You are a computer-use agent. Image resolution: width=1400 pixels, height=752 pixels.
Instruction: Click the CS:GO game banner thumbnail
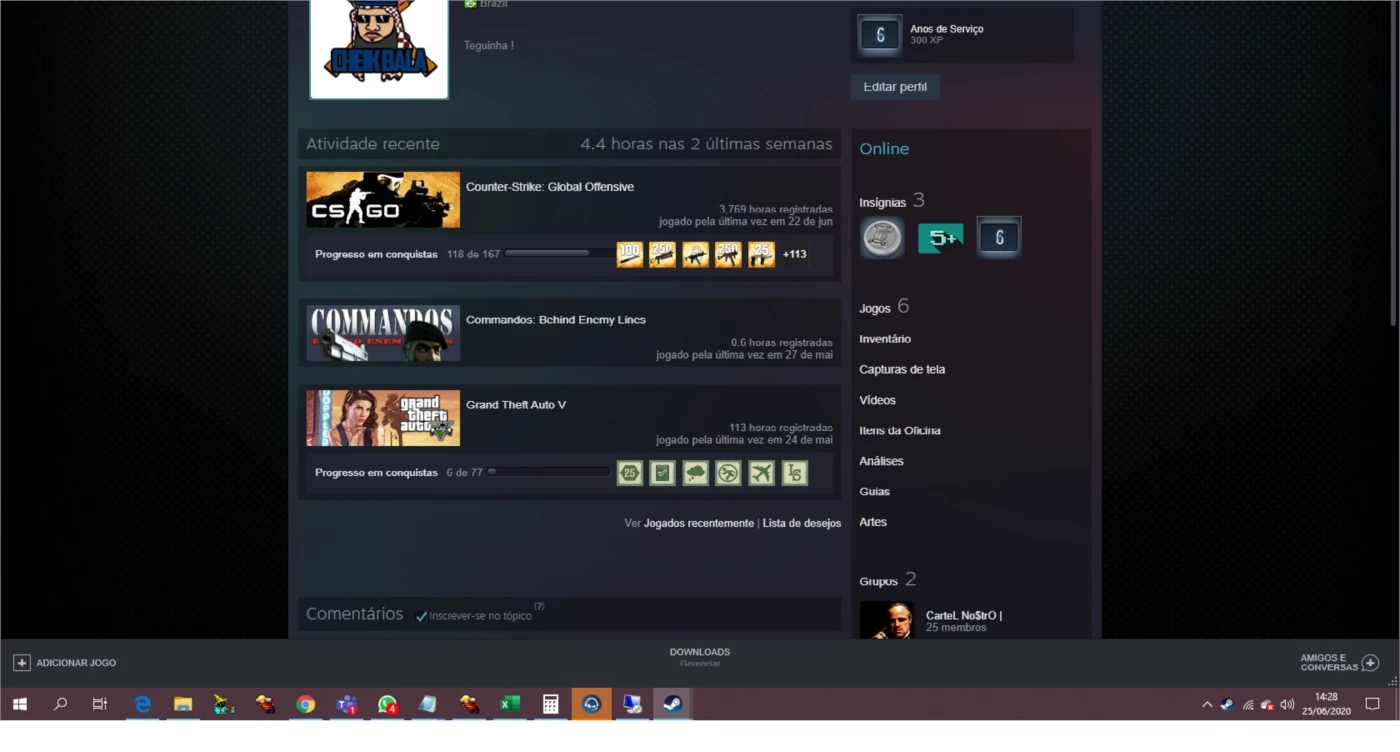(x=383, y=199)
